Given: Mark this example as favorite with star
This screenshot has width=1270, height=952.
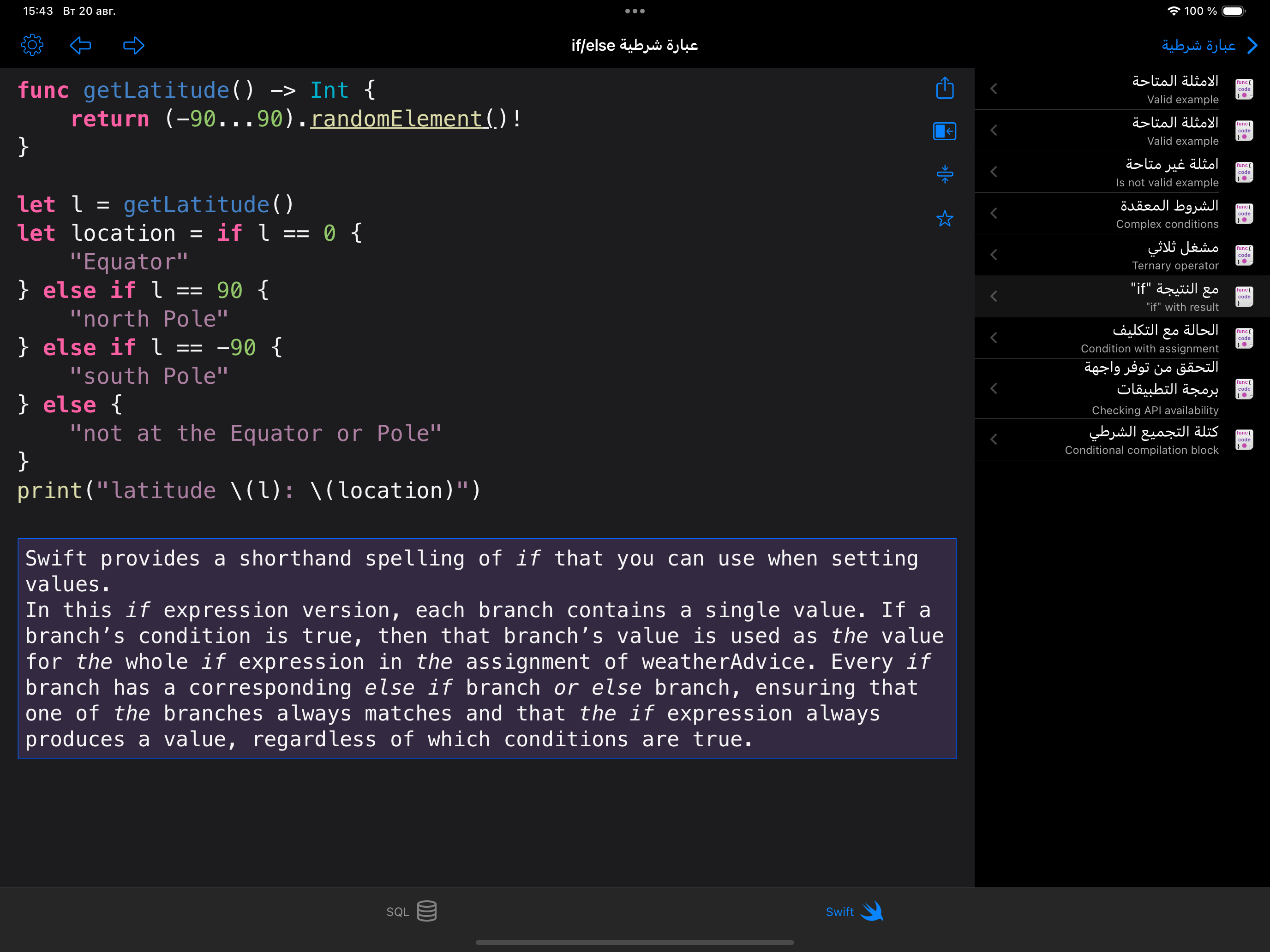Looking at the screenshot, I should point(945,218).
